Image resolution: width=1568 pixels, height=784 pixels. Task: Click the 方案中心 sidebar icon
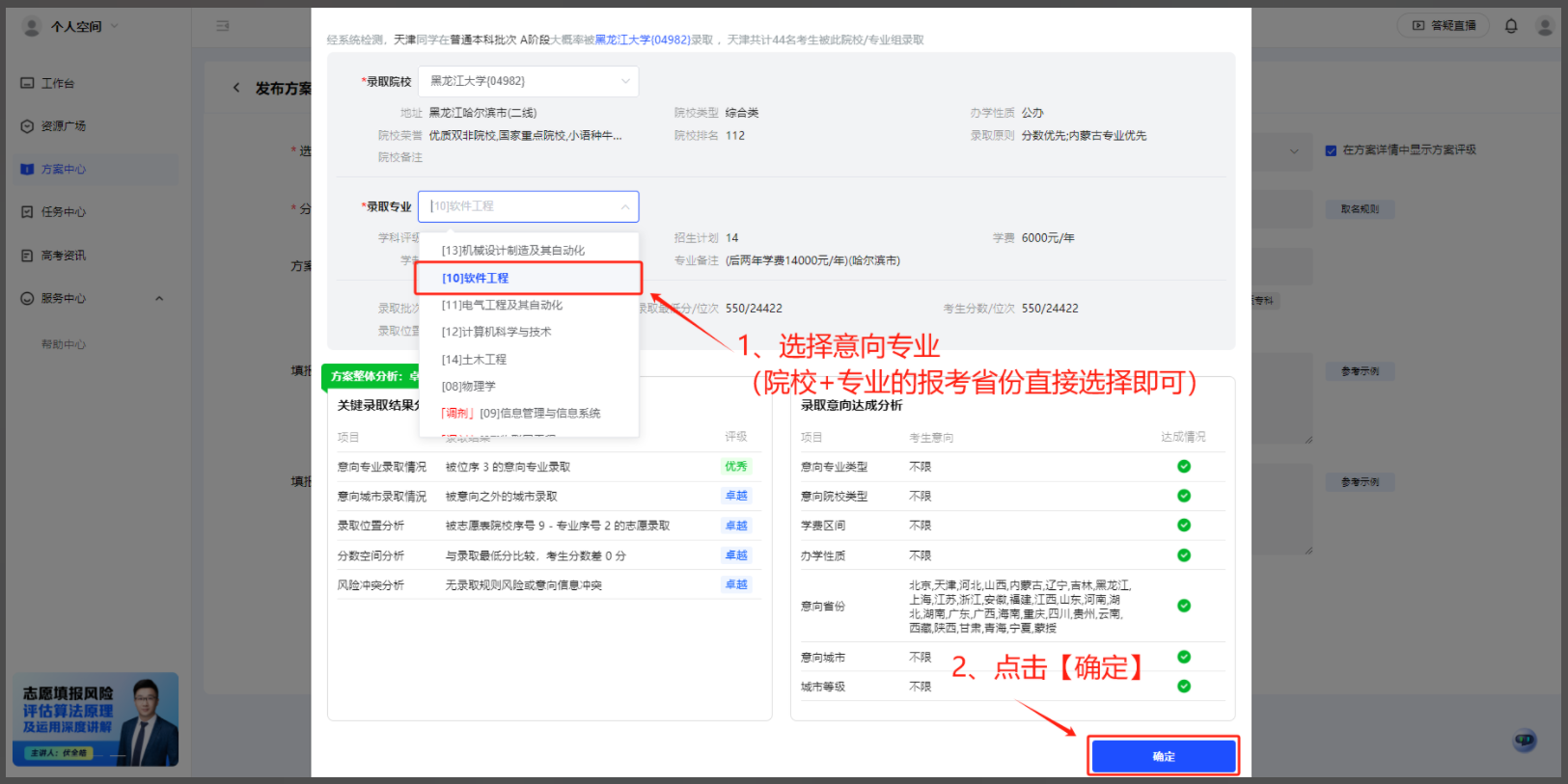click(27, 169)
